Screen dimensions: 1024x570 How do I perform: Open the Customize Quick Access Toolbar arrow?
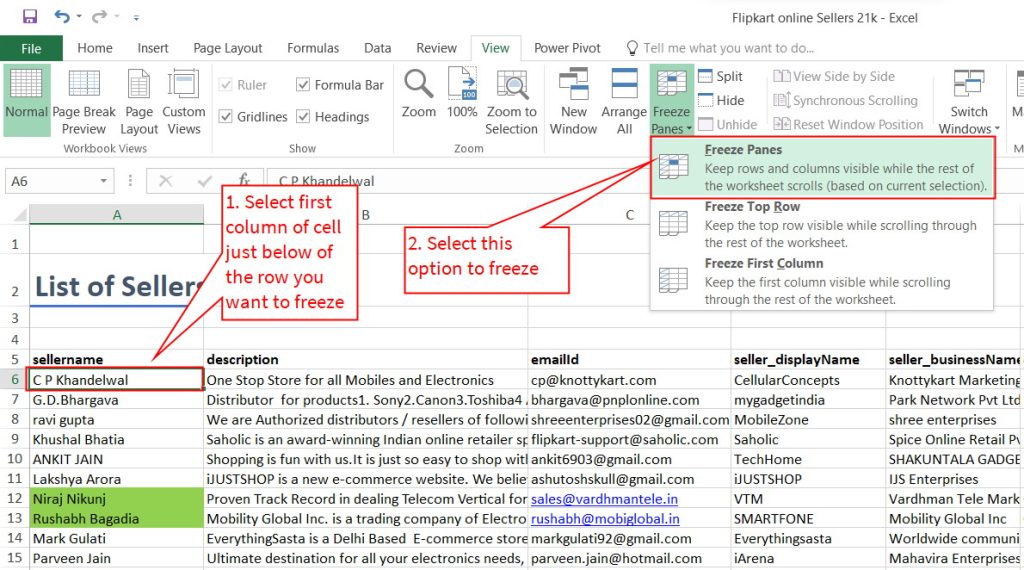tap(136, 18)
